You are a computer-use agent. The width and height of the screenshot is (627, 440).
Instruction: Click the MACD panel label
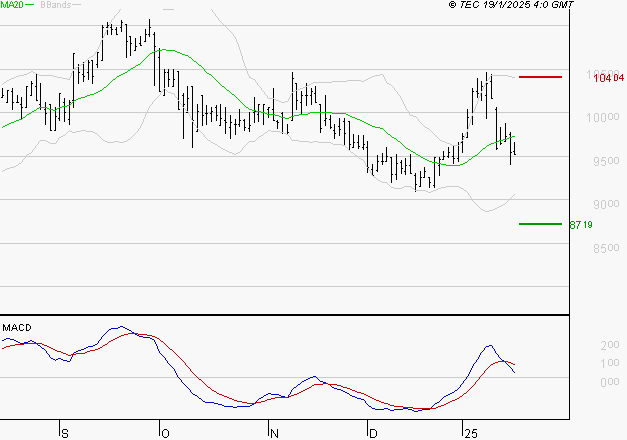[17, 328]
